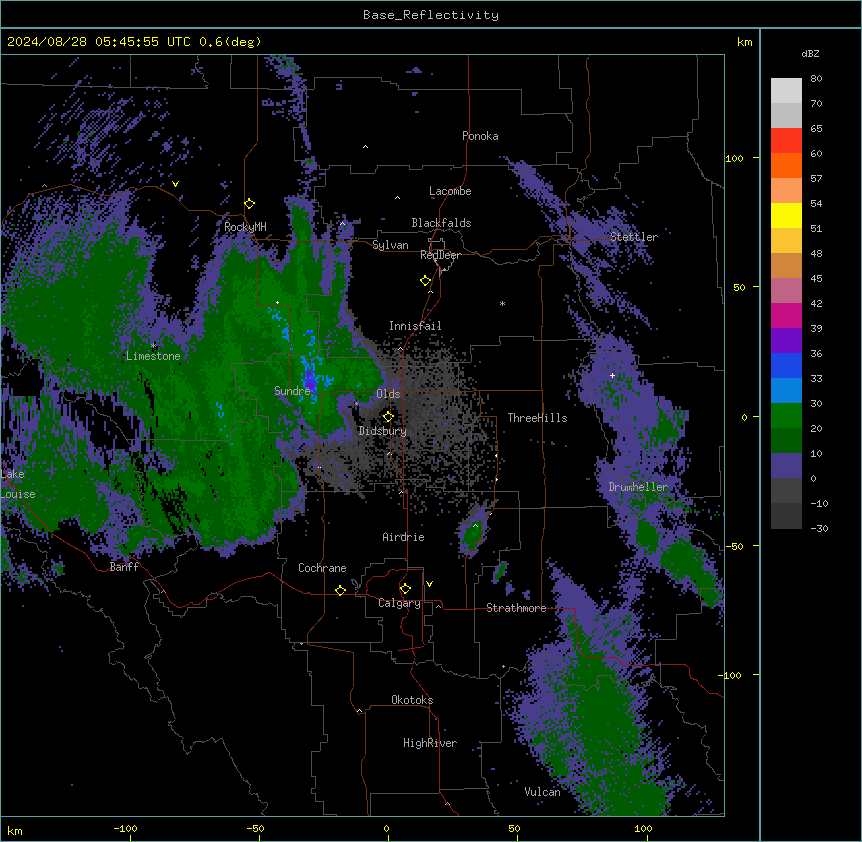This screenshot has height=842, width=862.
Task: Click the -100 tick label on bottom axis
Action: pyautogui.click(x=125, y=828)
